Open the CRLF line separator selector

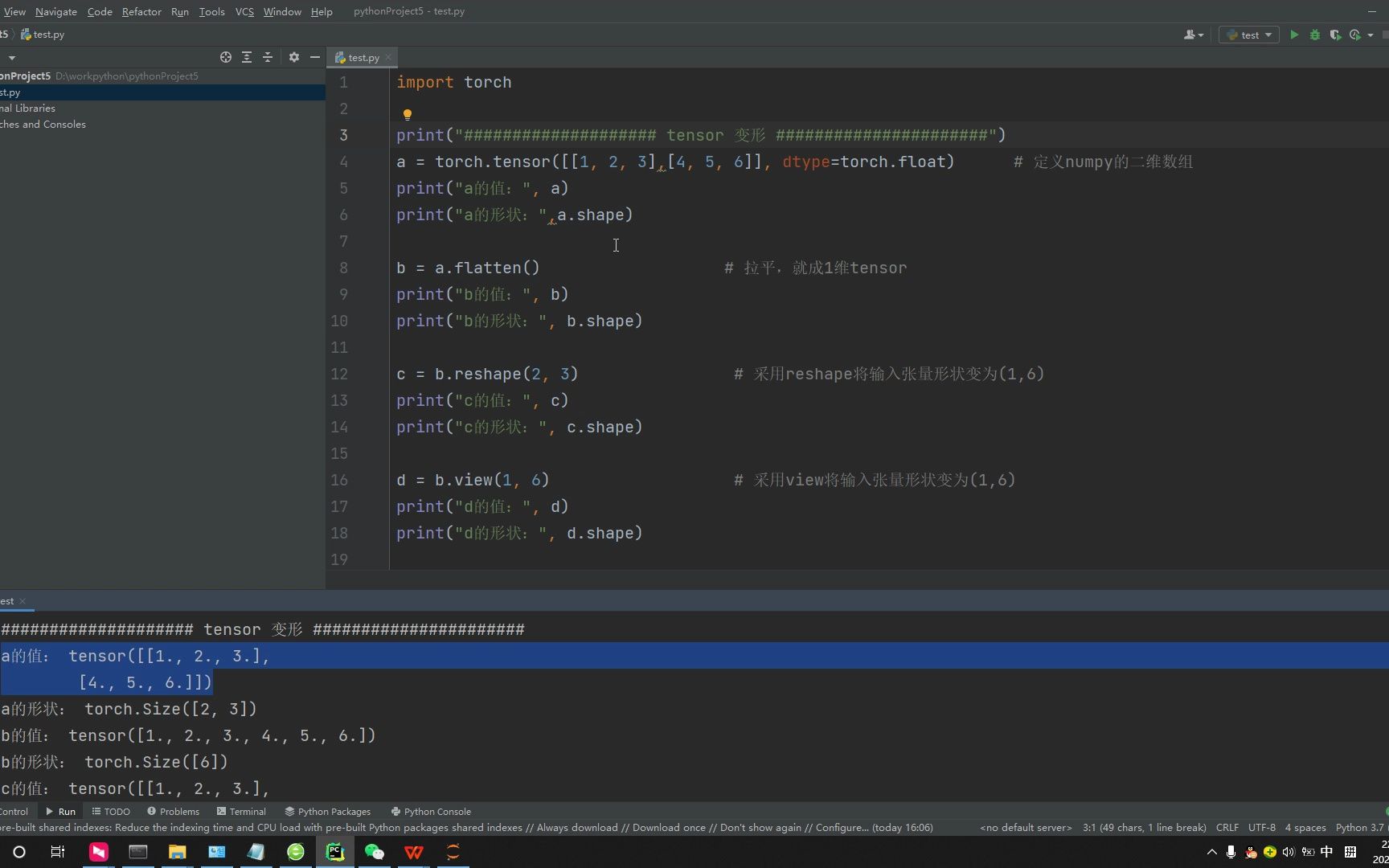coord(1227,827)
